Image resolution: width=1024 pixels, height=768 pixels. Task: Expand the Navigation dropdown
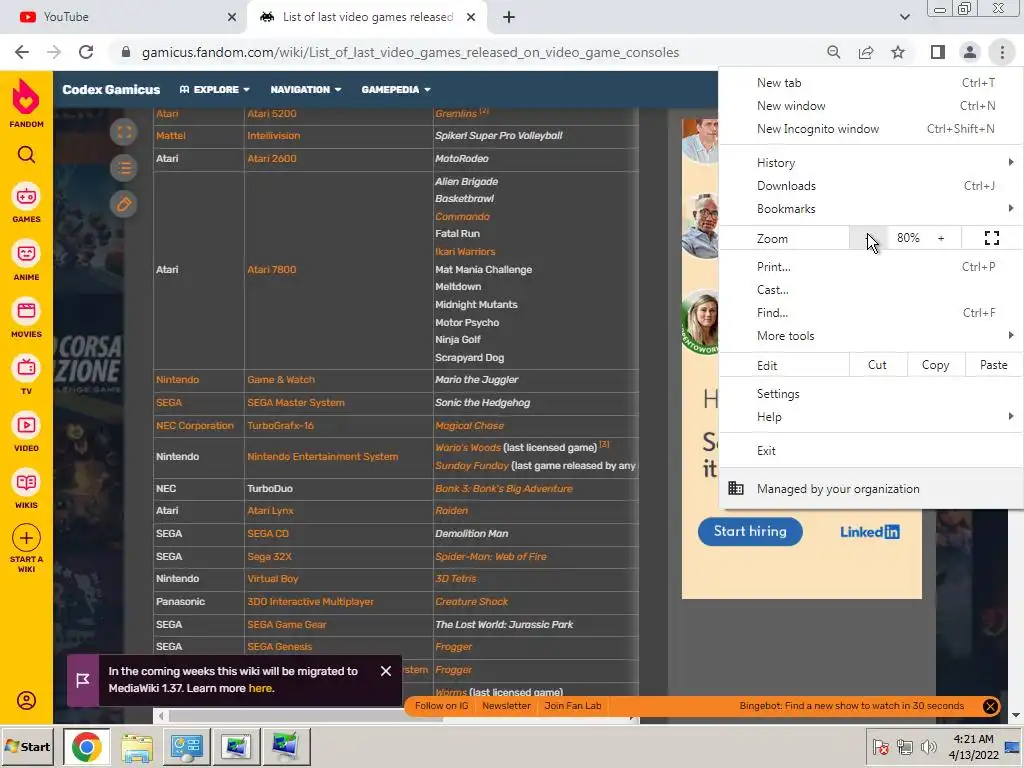point(306,89)
